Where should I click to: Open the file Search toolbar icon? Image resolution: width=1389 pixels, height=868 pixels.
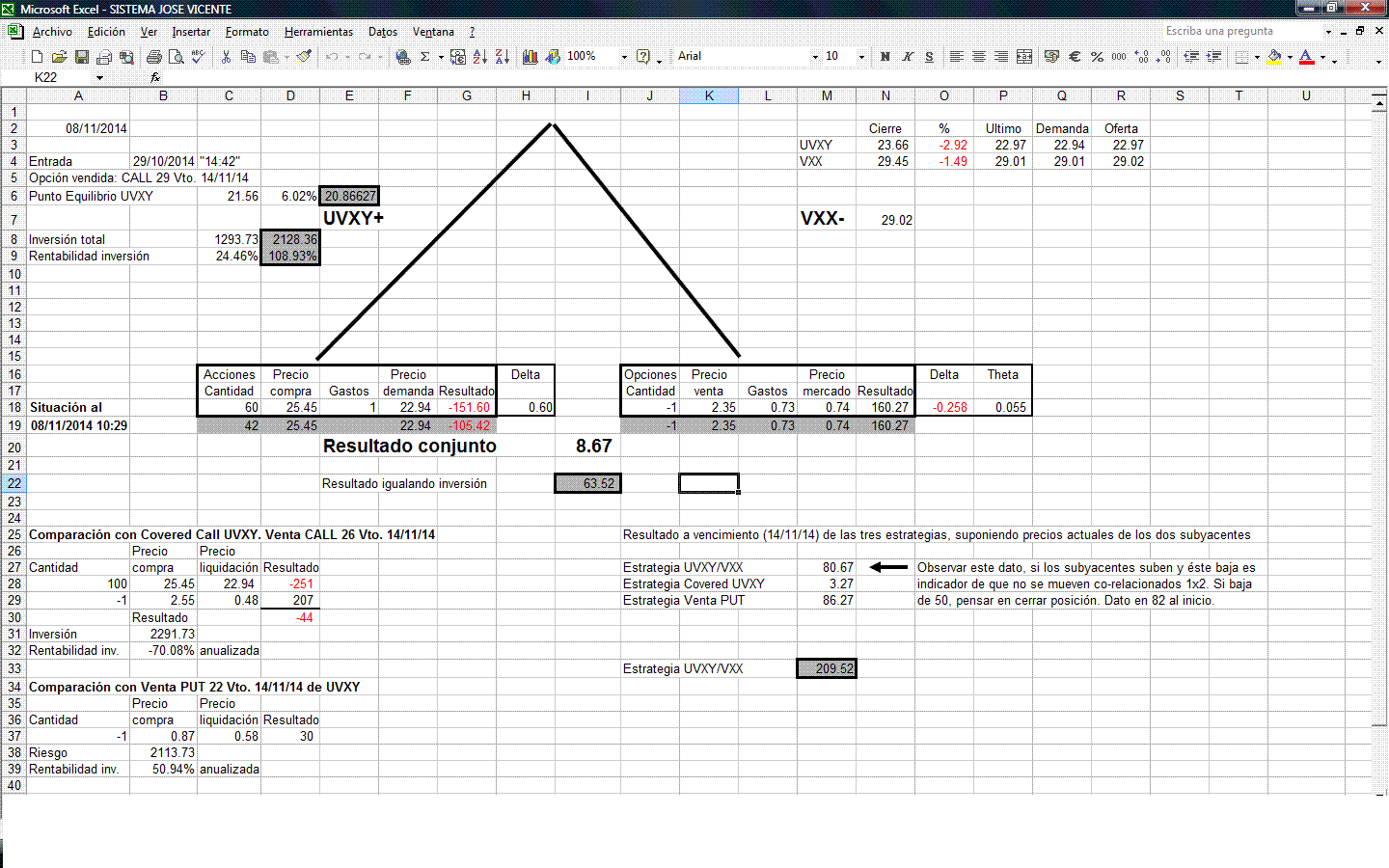pos(126,57)
